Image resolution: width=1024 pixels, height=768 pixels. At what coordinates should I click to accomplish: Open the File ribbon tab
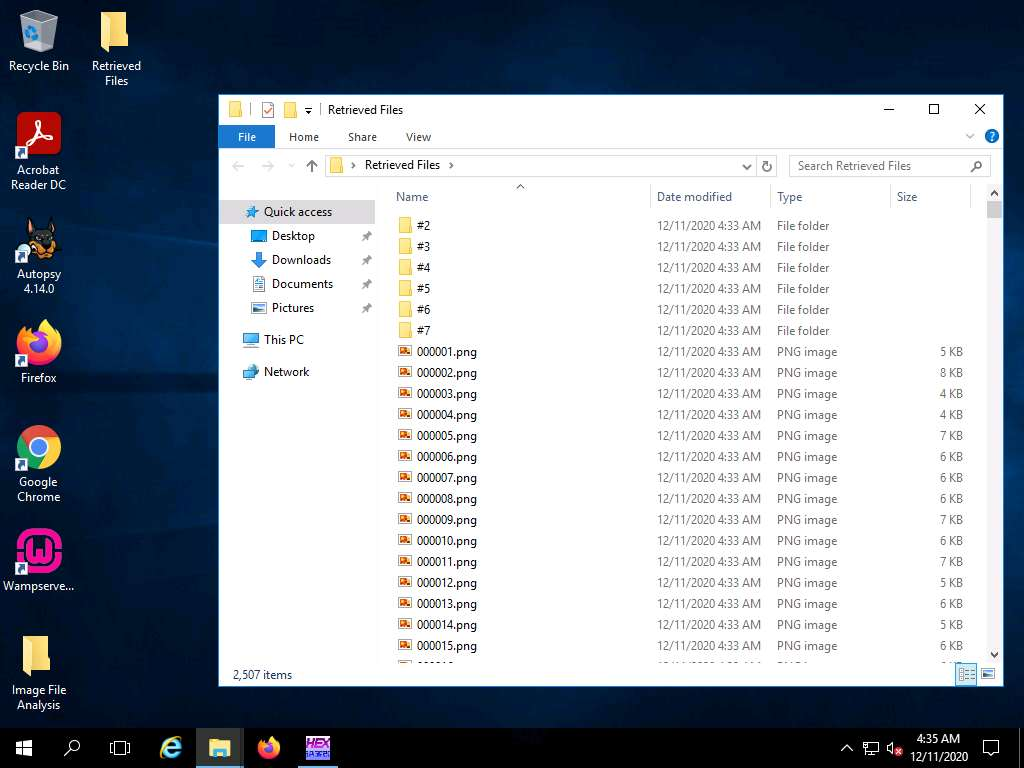(247, 137)
